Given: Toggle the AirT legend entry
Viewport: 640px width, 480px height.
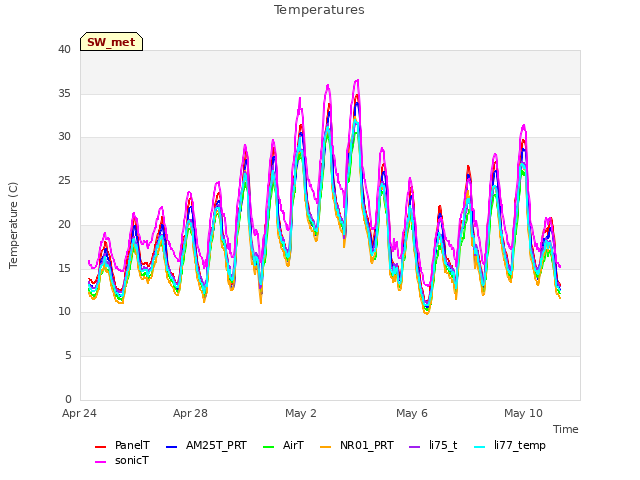Looking at the screenshot, I should (284, 445).
